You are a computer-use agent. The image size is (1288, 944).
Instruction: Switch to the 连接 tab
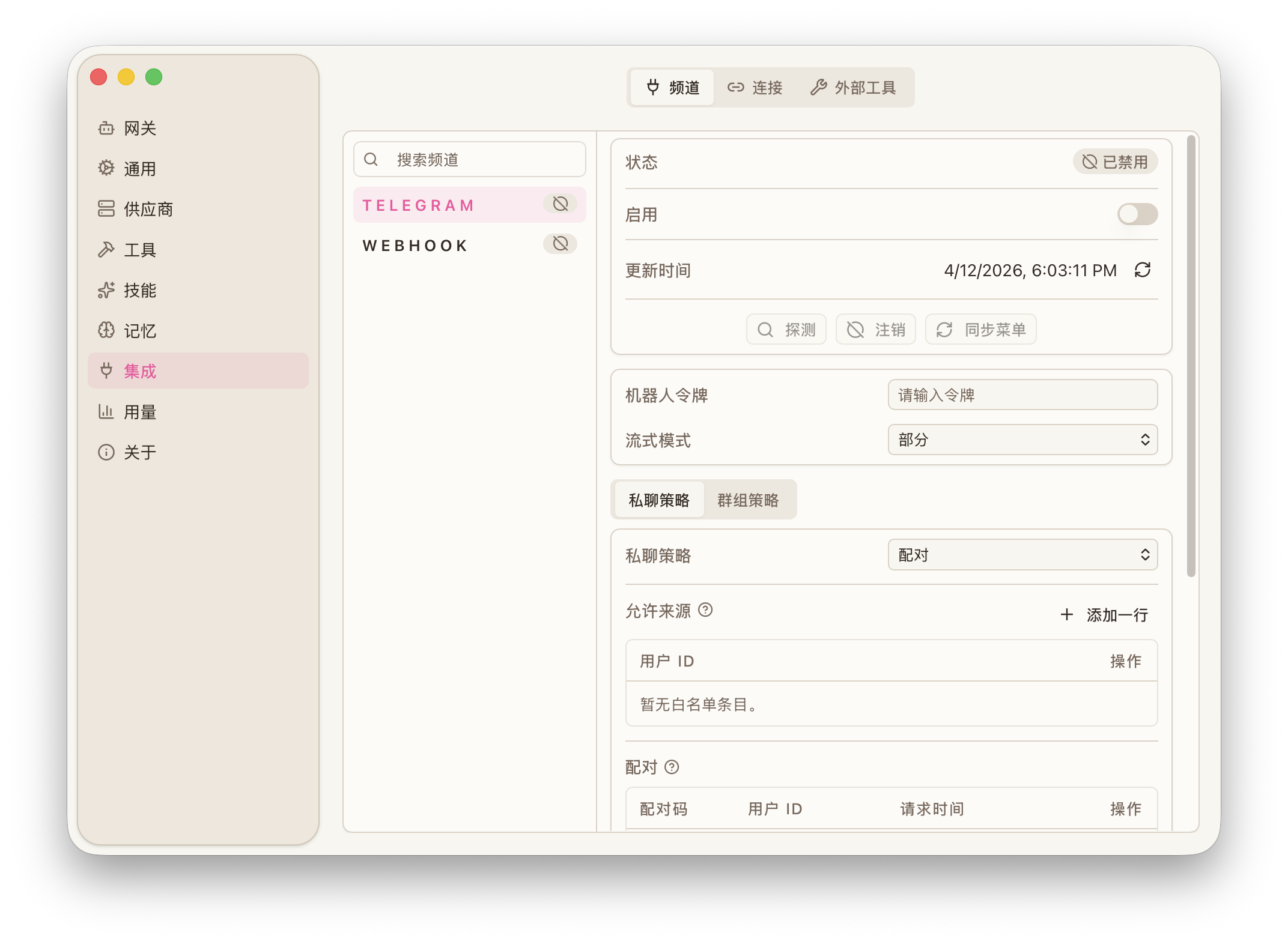tap(756, 88)
